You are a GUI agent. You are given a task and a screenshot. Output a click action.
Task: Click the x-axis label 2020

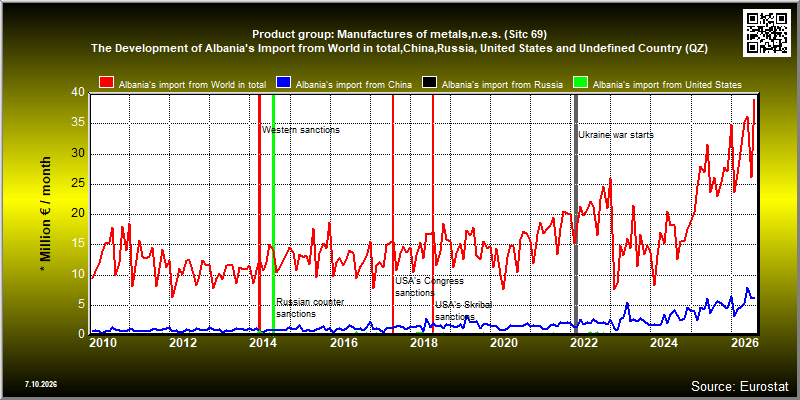[504, 342]
